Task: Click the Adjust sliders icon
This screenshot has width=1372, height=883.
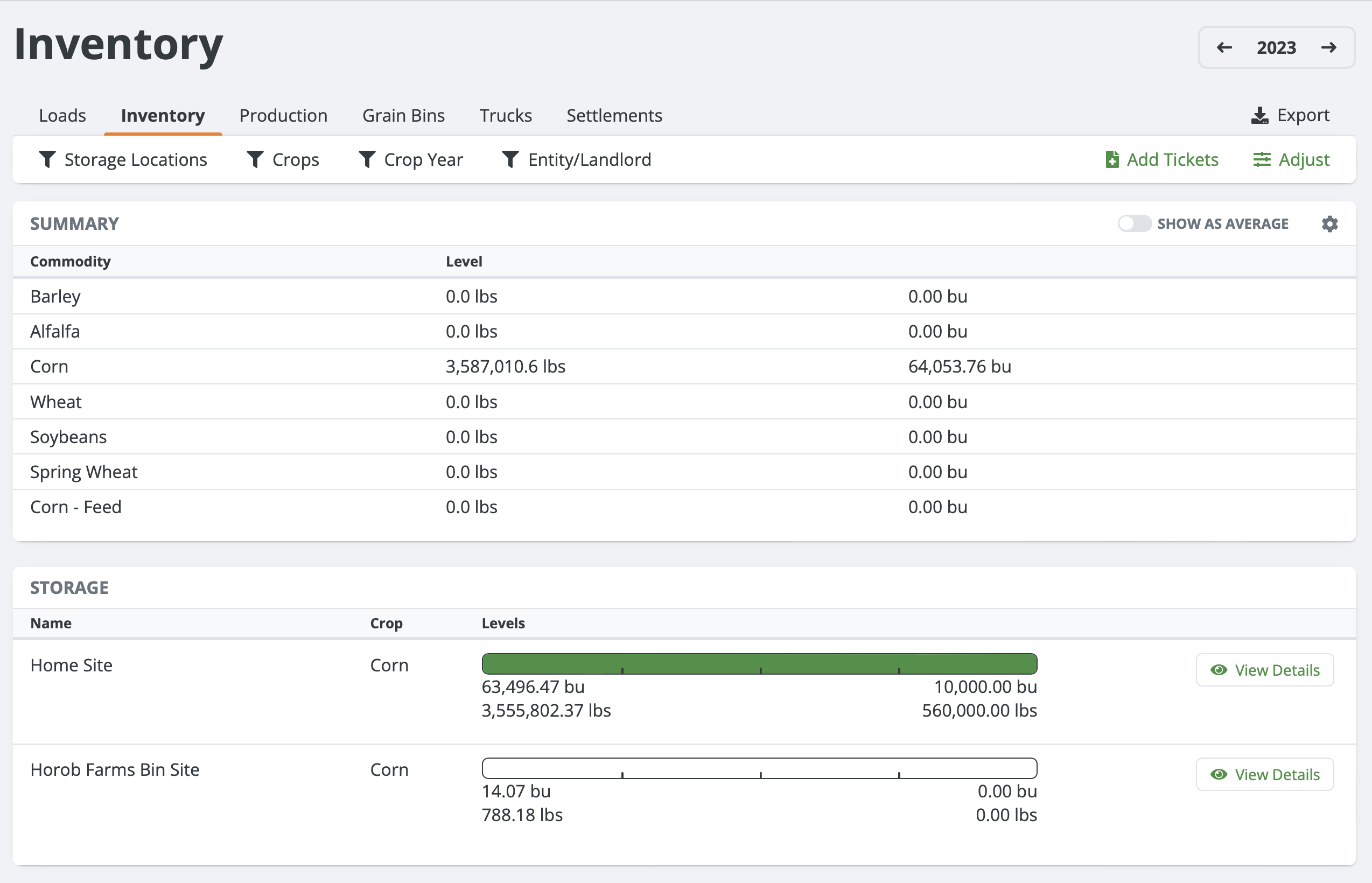Action: click(x=1261, y=159)
